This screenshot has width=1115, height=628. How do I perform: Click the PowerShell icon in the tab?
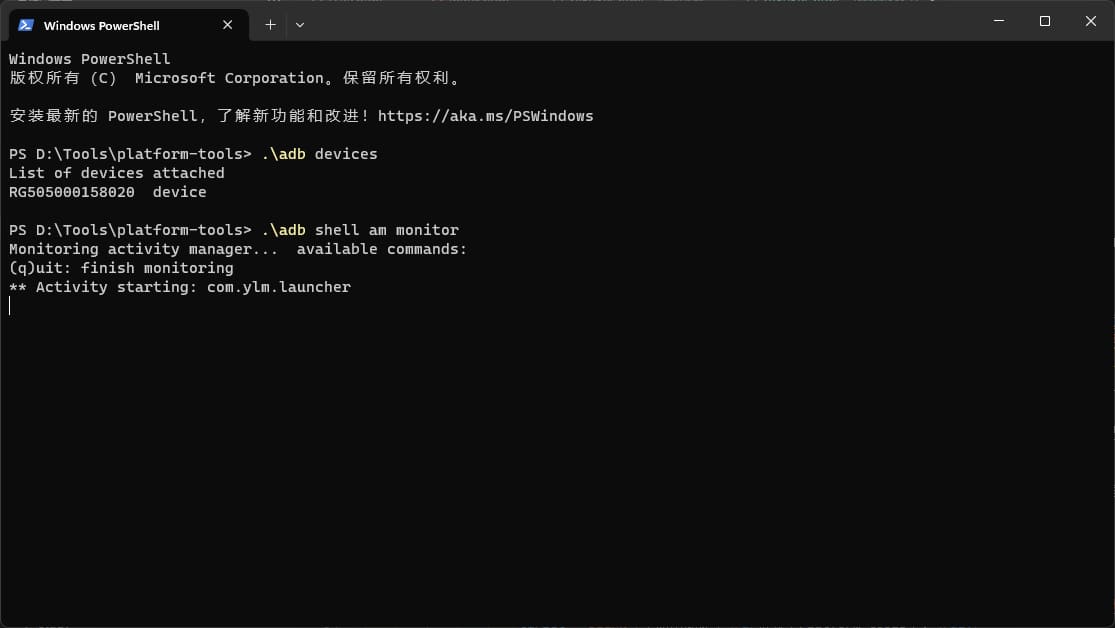pyautogui.click(x=26, y=25)
